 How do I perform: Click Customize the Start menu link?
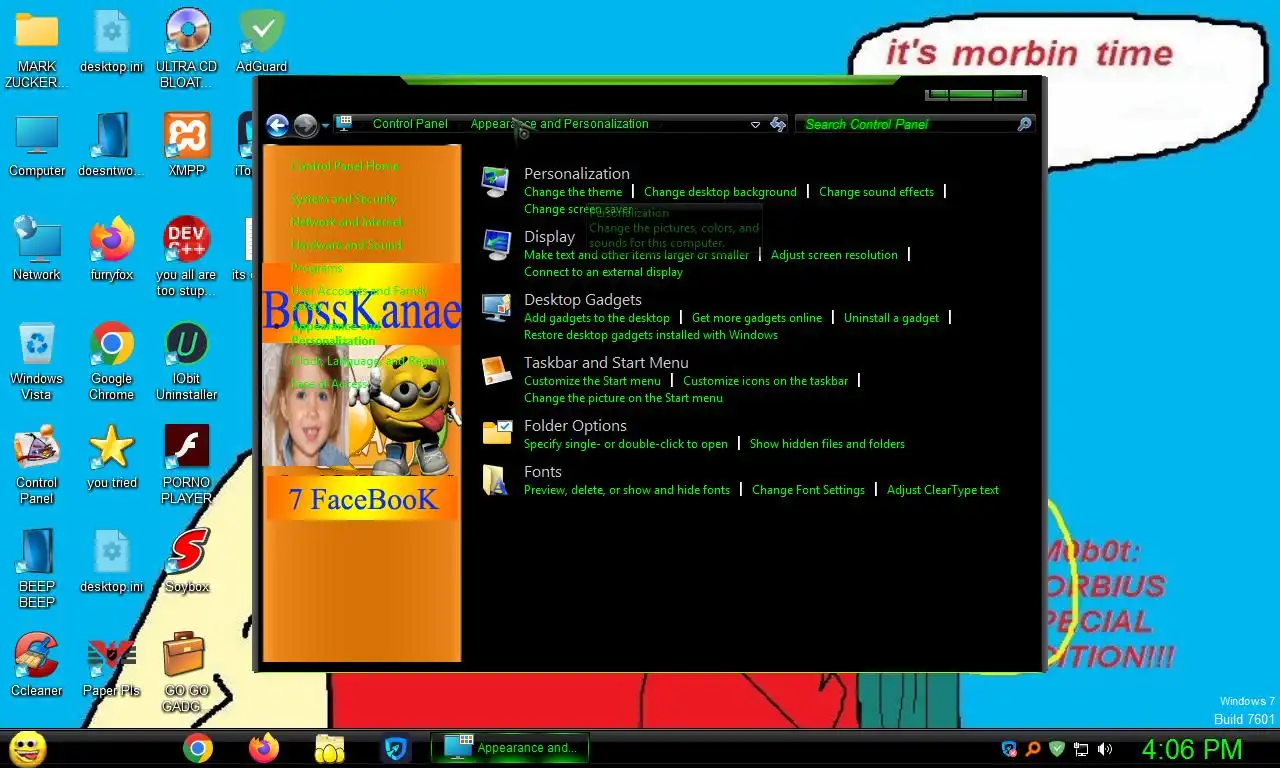pyautogui.click(x=592, y=381)
